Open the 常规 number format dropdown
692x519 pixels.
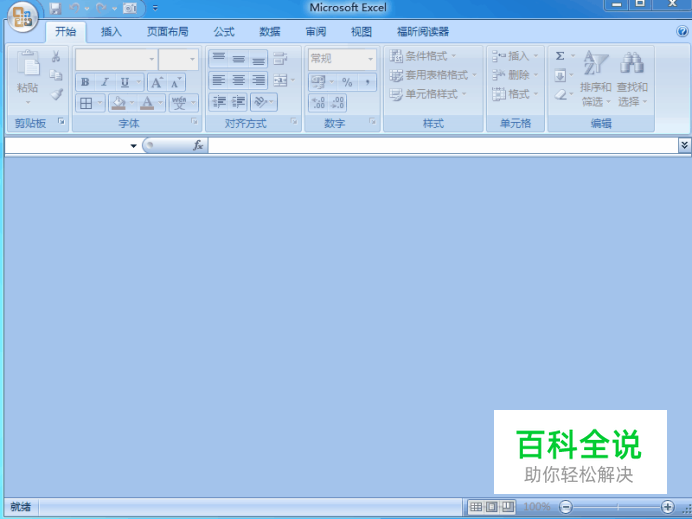tap(342, 59)
